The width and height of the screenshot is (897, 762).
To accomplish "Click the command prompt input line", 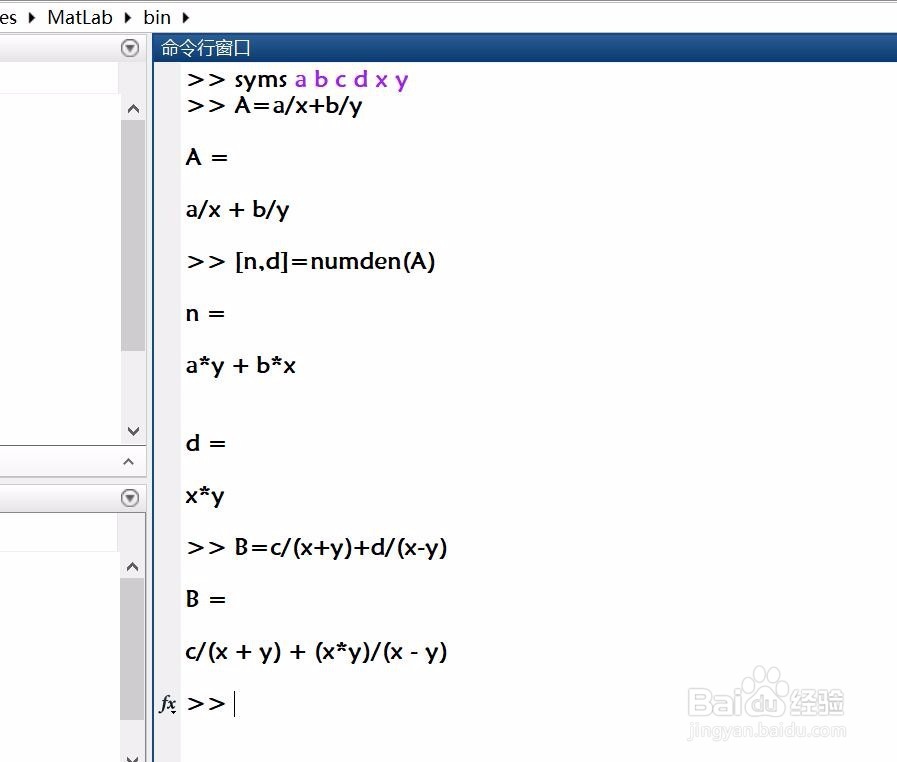I will click(538, 704).
